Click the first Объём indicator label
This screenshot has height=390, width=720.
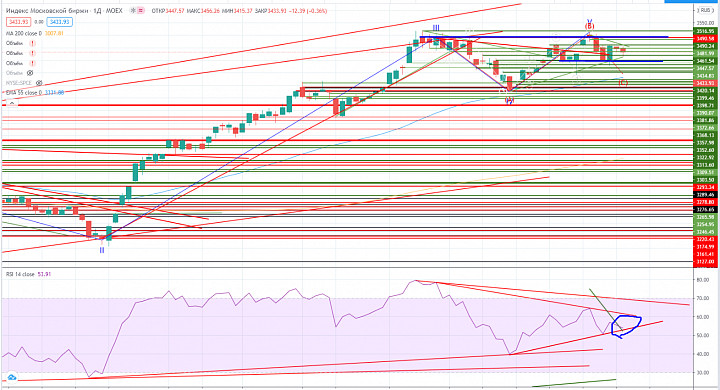tap(14, 43)
